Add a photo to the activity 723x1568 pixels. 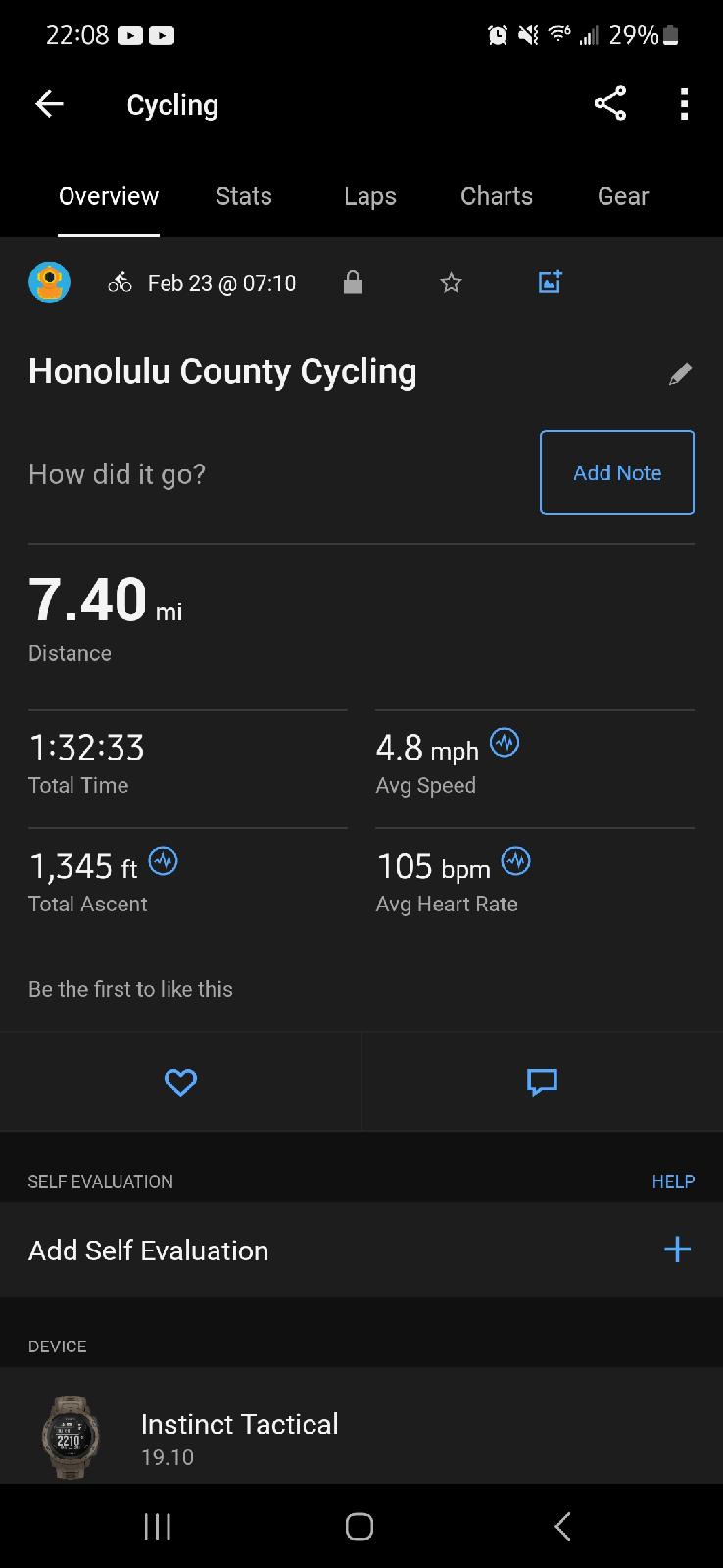tap(551, 282)
